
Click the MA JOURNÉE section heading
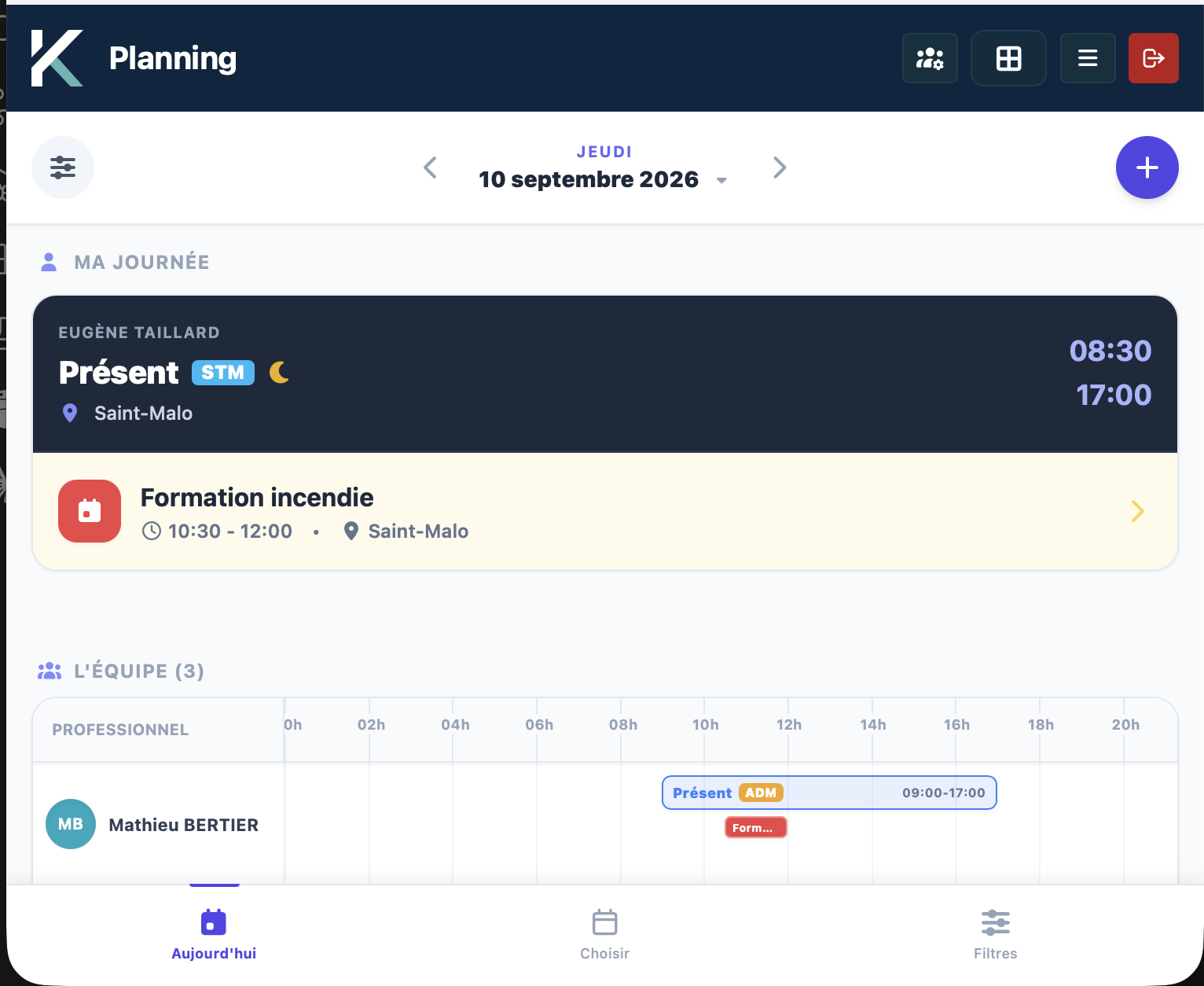pyautogui.click(x=141, y=262)
